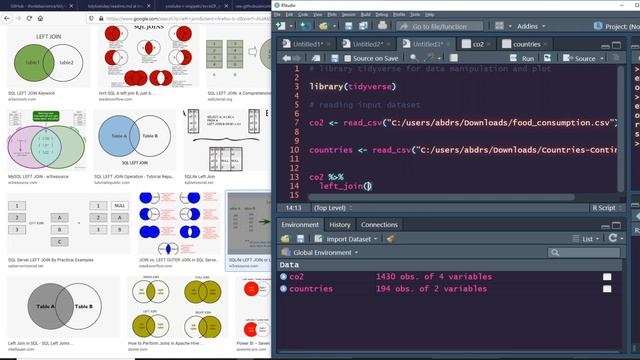The image size is (640, 360).
Task: Click the Compile Report notebook icon
Action: tap(453, 58)
